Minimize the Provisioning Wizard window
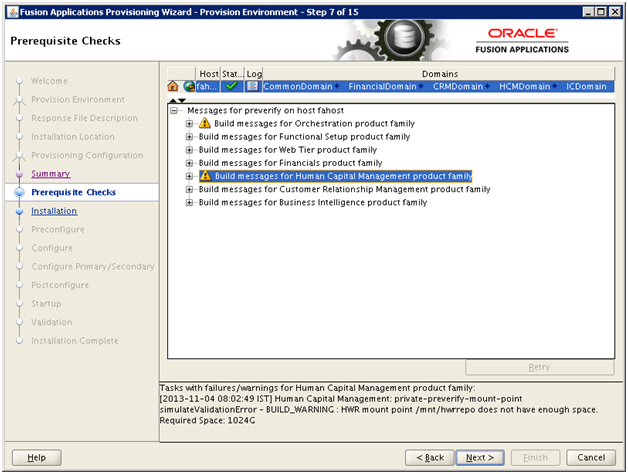This screenshot has width=628, height=474. (x=588, y=12)
